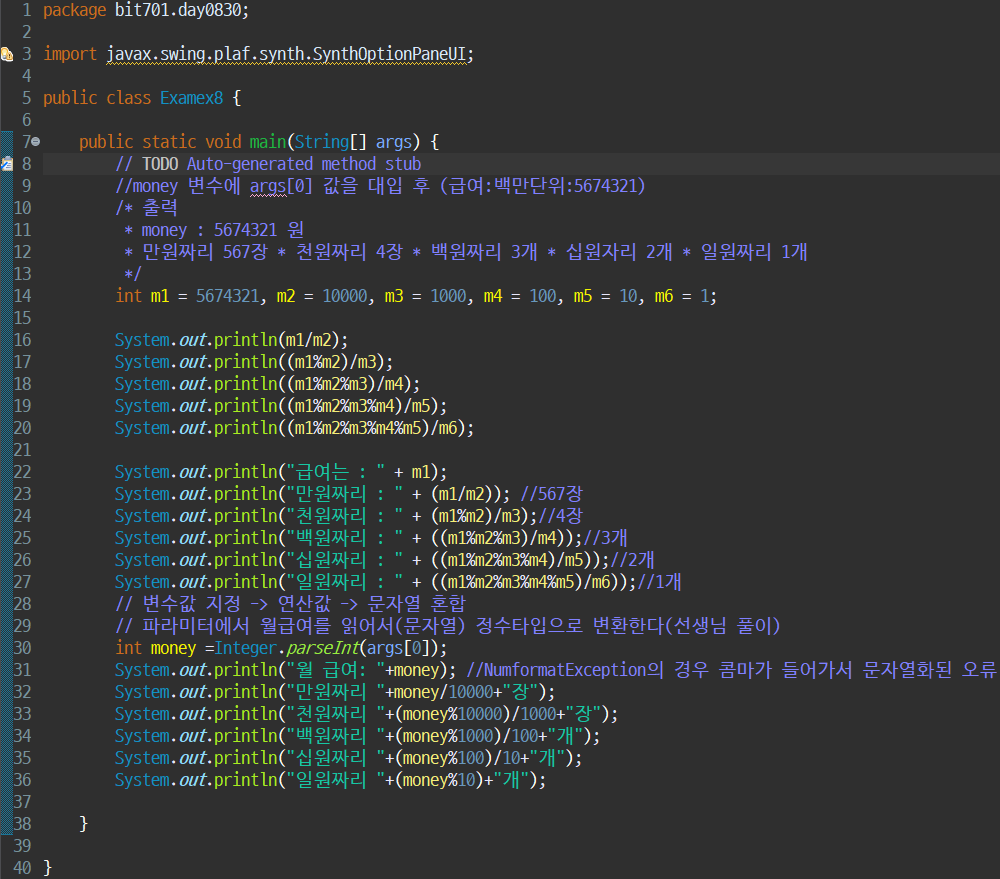Click the comment '//3개' on line 25
This screenshot has height=879, width=1000.
[605, 538]
